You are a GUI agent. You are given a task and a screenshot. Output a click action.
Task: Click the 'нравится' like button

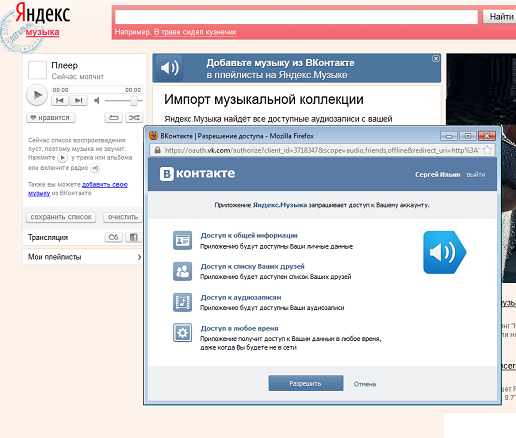coord(51,118)
